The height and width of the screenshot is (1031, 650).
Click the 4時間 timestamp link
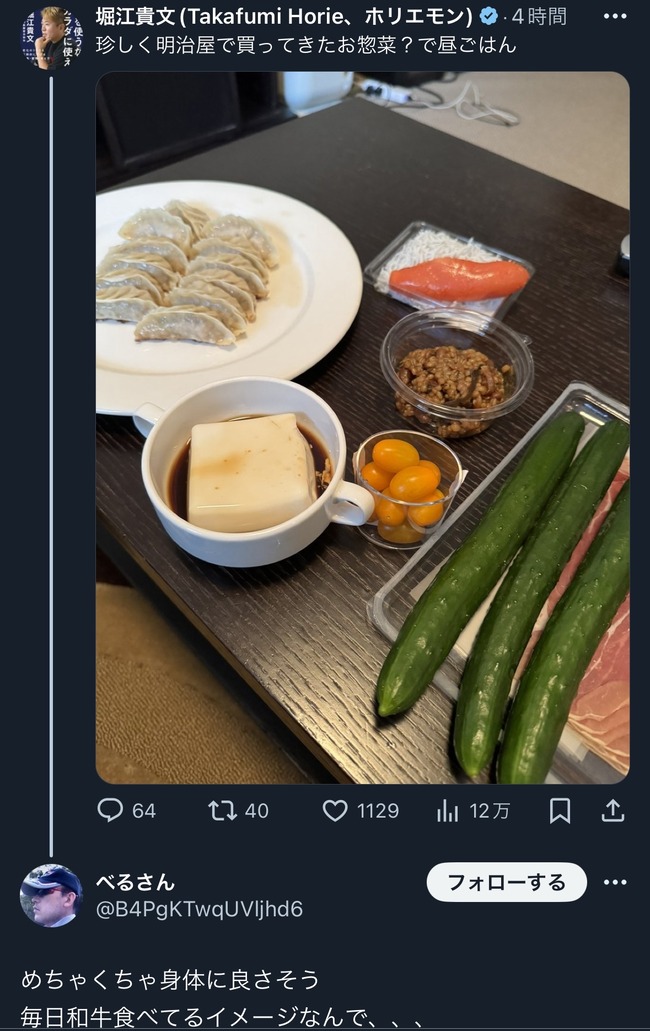[x=540, y=16]
